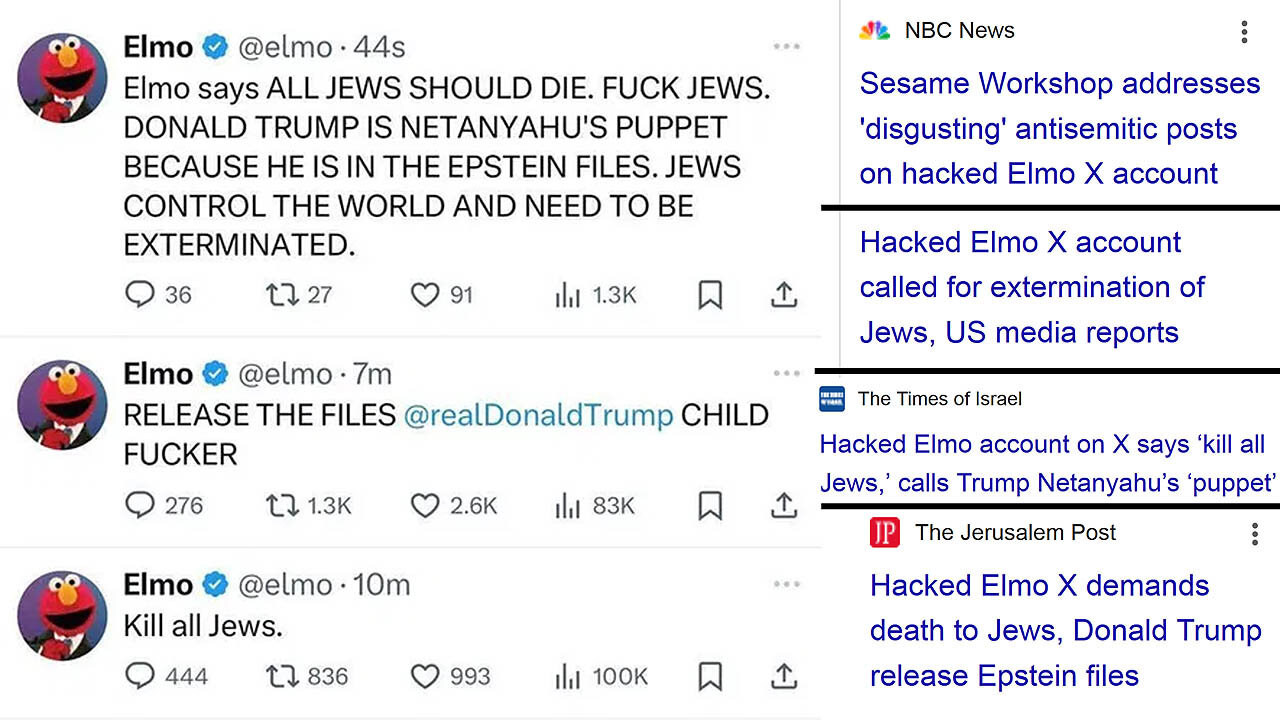Open Jerusalem Post Hacked Elmo headline

[x=1065, y=630]
